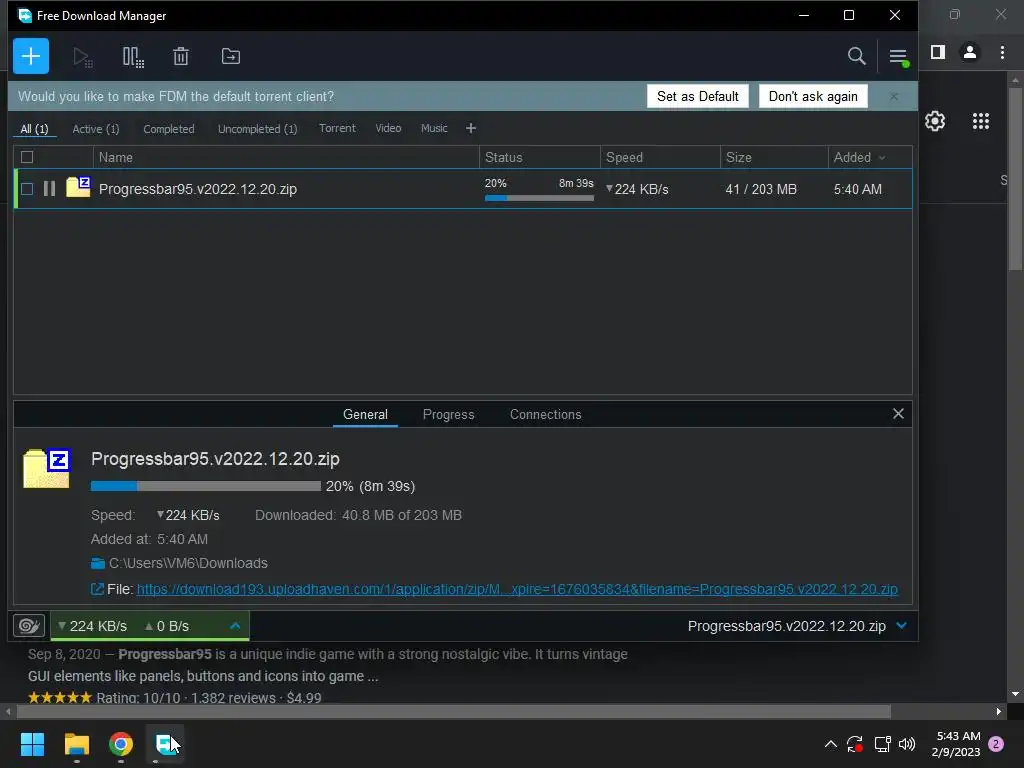1024x768 pixels.
Task: Click the 20% progress bar in download row
Action: pos(539,198)
